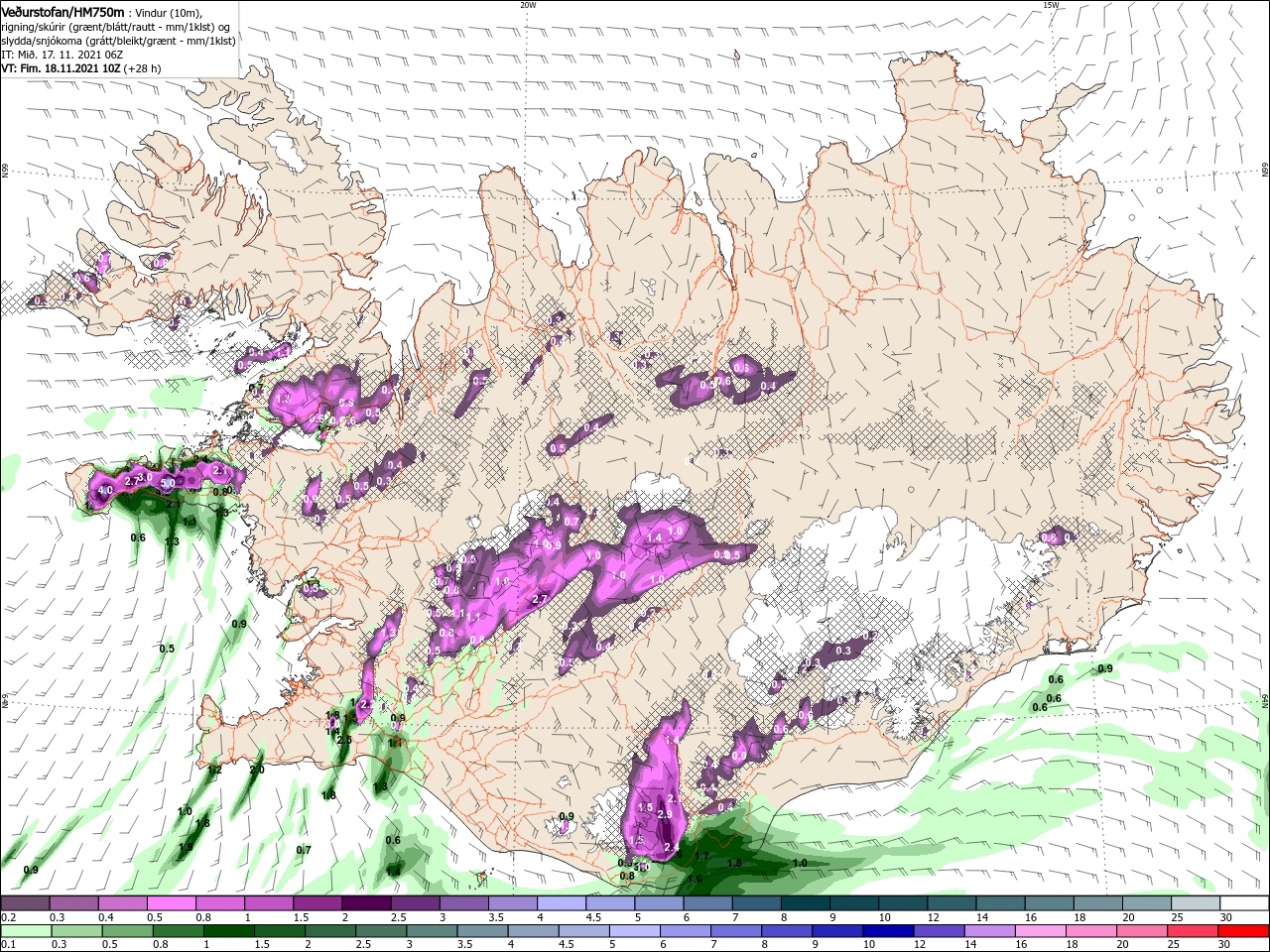Image resolution: width=1270 pixels, height=952 pixels.
Task: Click the 20W longitude label
Action: 527,5
